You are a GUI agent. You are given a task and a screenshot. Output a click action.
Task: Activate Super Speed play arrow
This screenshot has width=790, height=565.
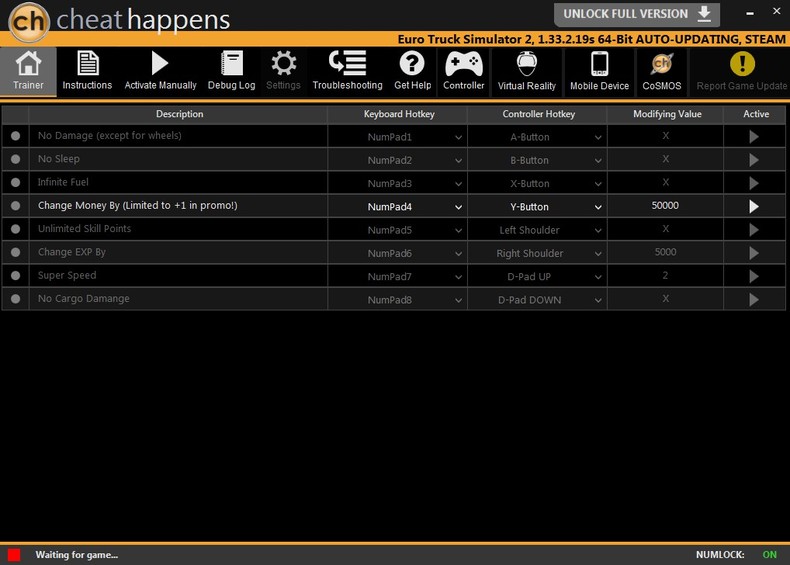click(754, 276)
